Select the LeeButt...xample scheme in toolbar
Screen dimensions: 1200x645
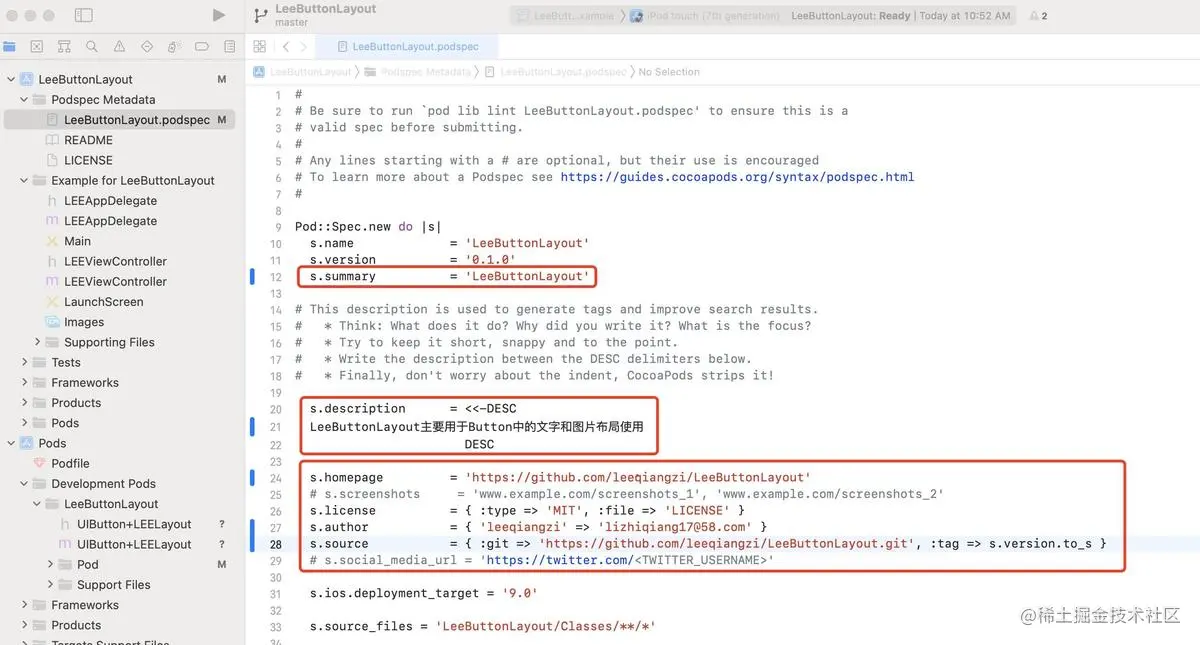pyautogui.click(x=567, y=16)
